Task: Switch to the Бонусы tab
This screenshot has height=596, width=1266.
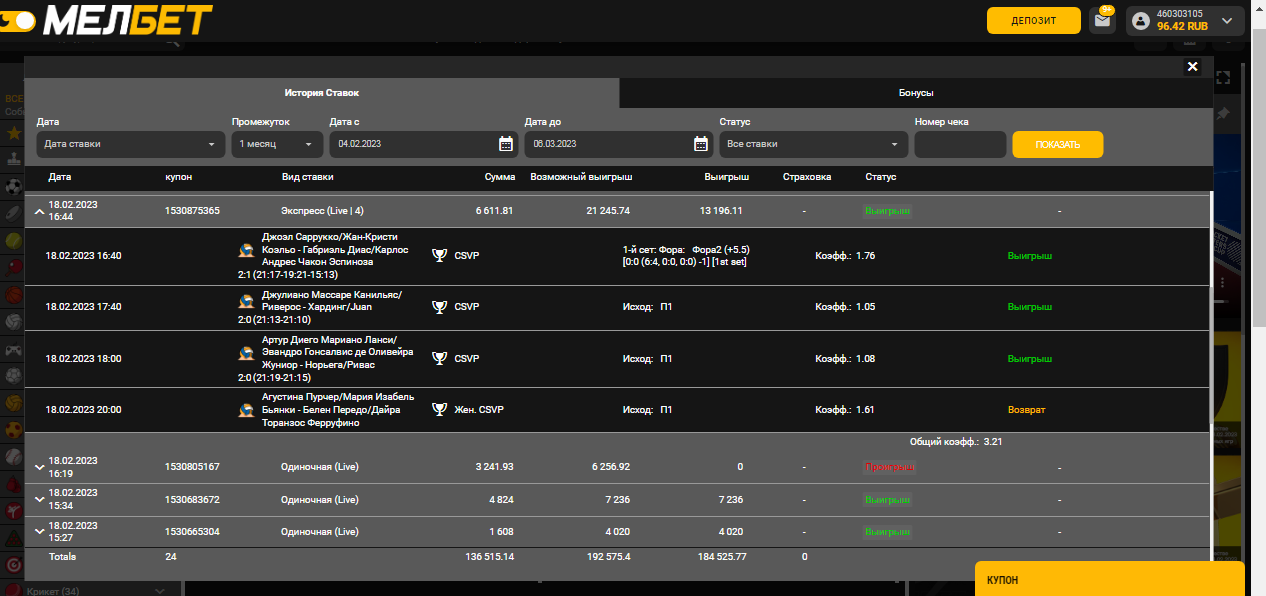Action: point(915,93)
